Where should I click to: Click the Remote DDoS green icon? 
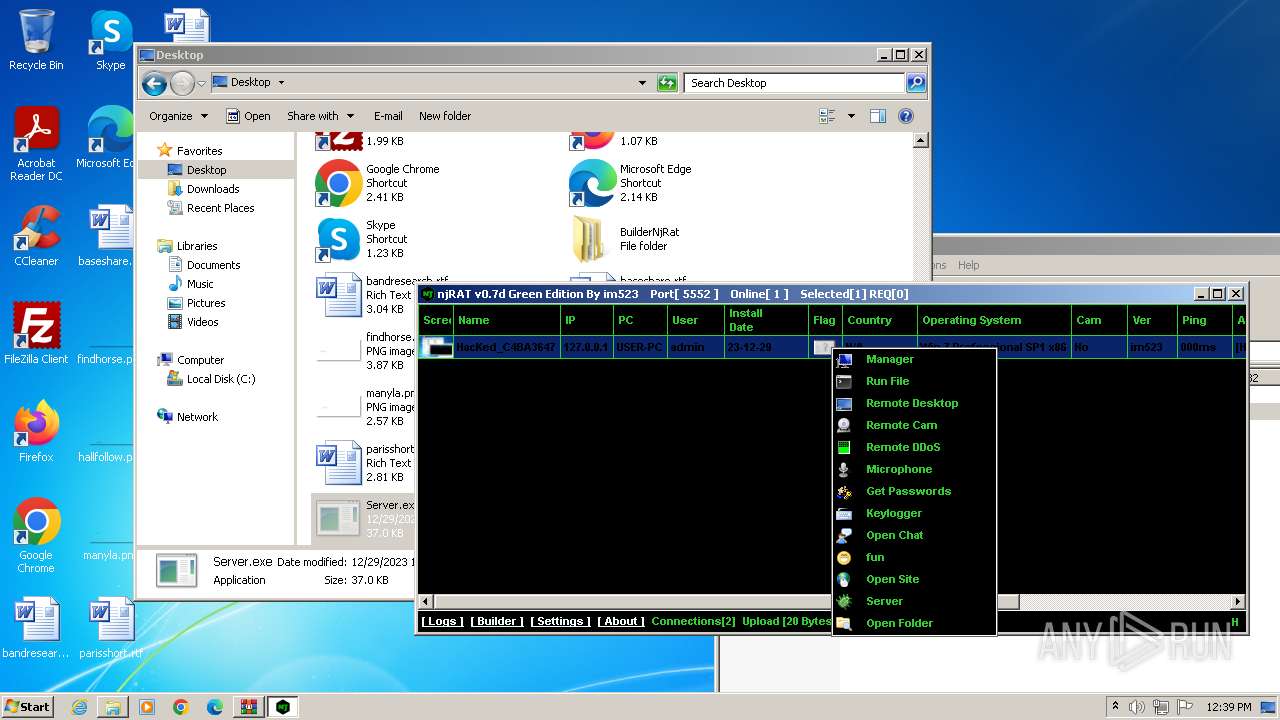click(x=845, y=447)
